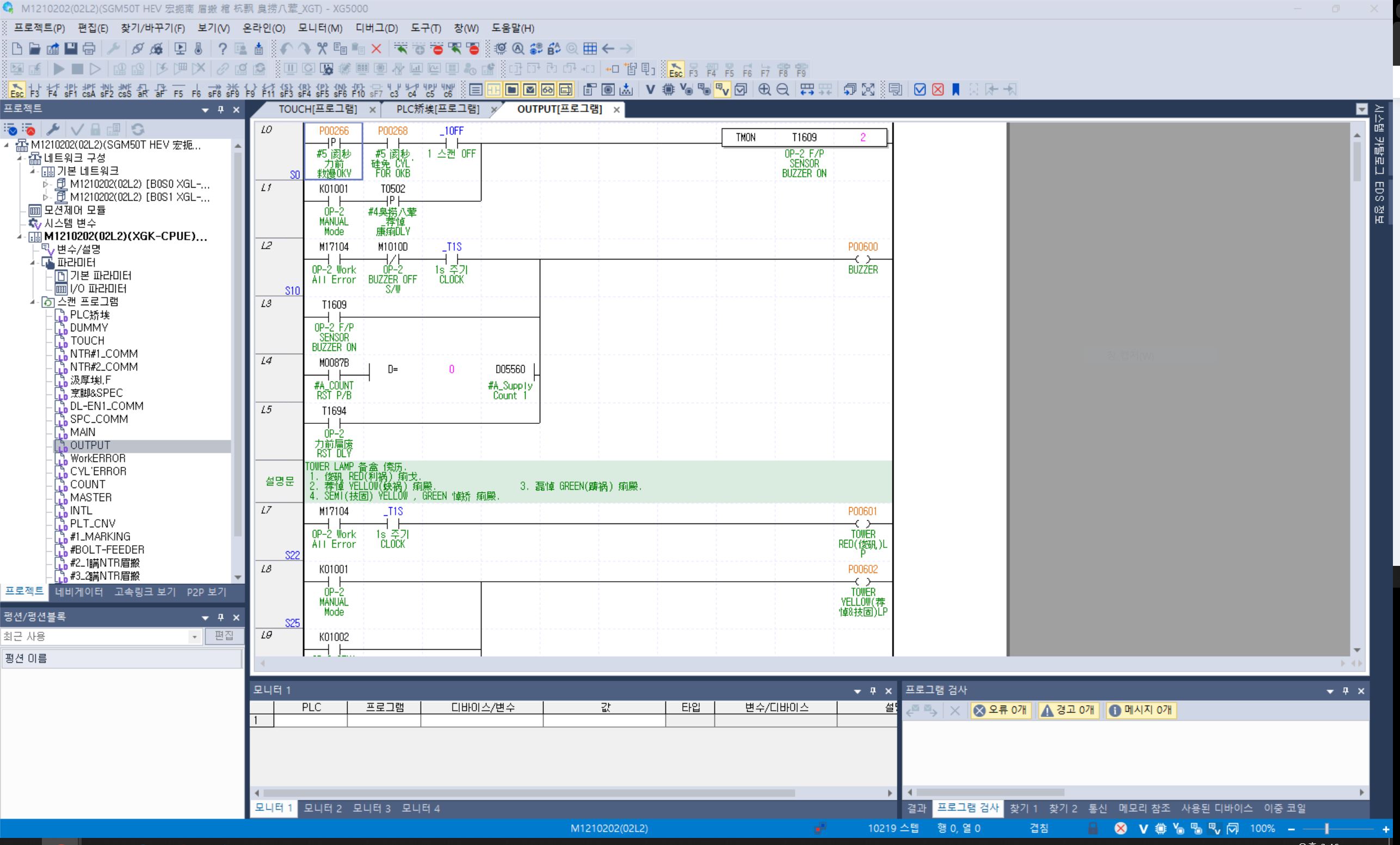Viewport: 1400px width, 845px height.
Task: Click the blue bookmark toolbar icon
Action: [955, 90]
